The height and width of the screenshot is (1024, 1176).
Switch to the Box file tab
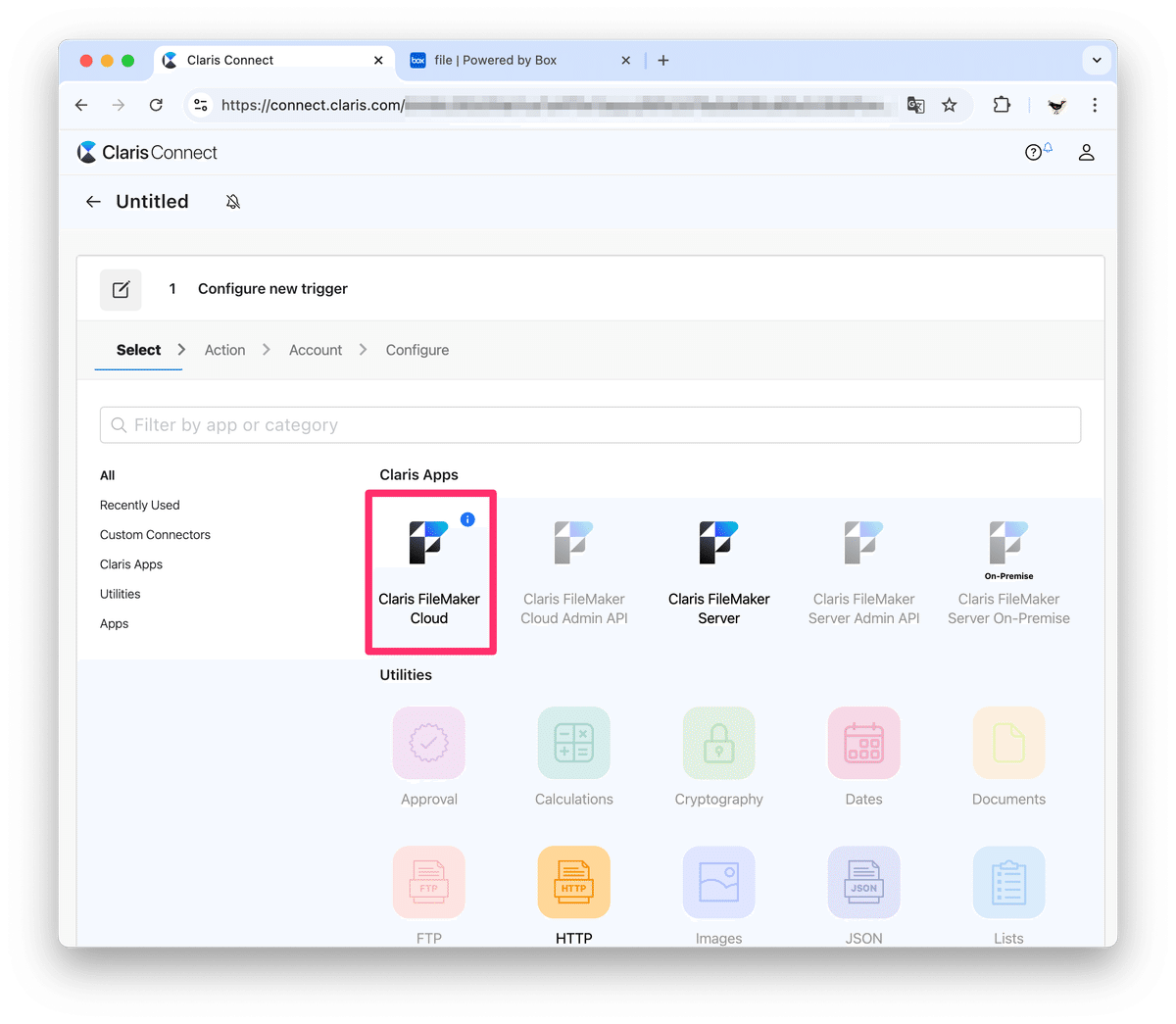tap(510, 60)
